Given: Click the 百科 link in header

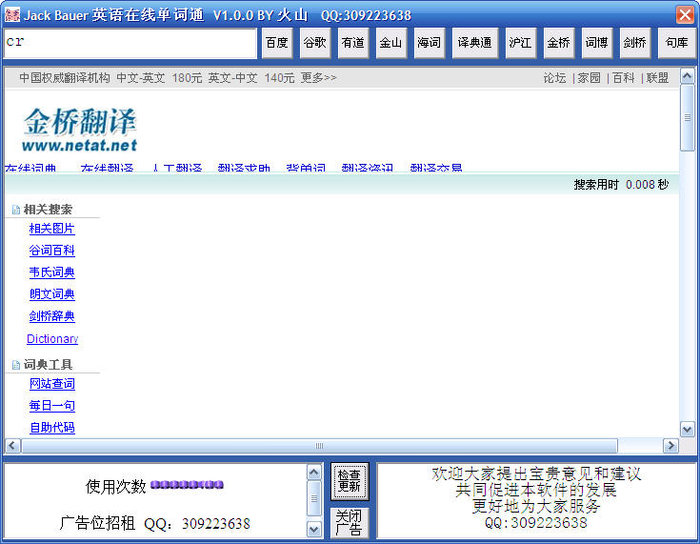Looking at the screenshot, I should coord(623,78).
